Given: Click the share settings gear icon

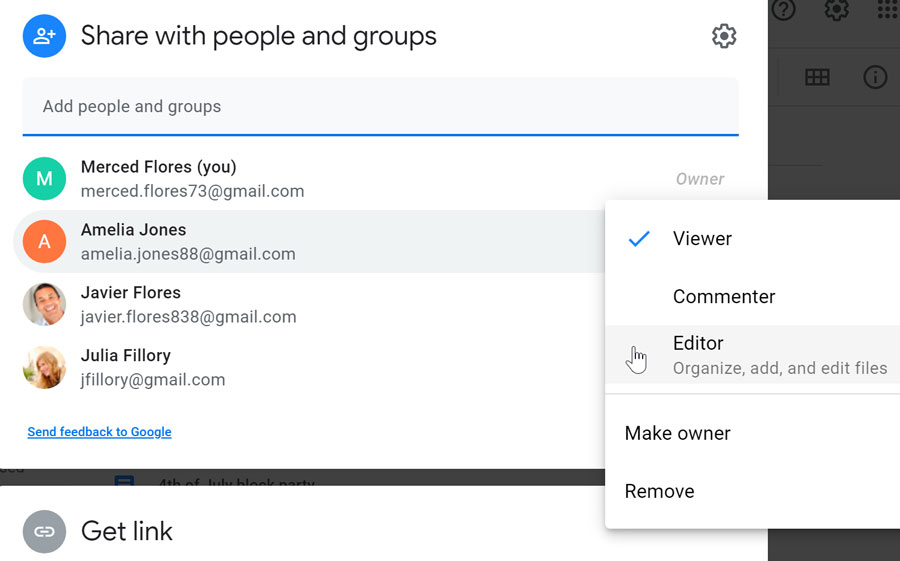Looking at the screenshot, I should pos(724,37).
